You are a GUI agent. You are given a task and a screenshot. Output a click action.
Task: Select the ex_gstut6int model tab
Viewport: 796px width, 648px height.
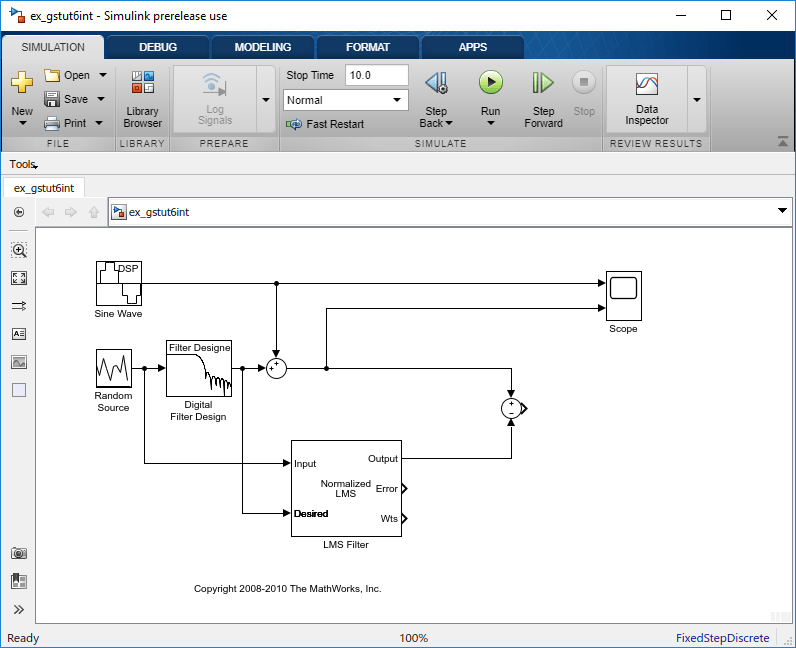pos(44,188)
